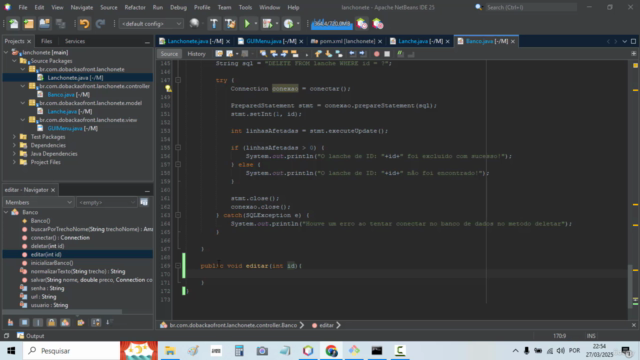Click the Build Project hammer icon
Screen dimensions: 640x360
214,24
